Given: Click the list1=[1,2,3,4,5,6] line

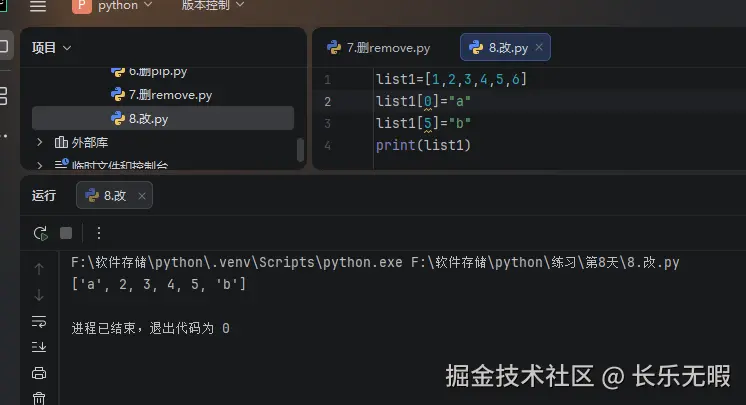Looking at the screenshot, I should (451, 79).
